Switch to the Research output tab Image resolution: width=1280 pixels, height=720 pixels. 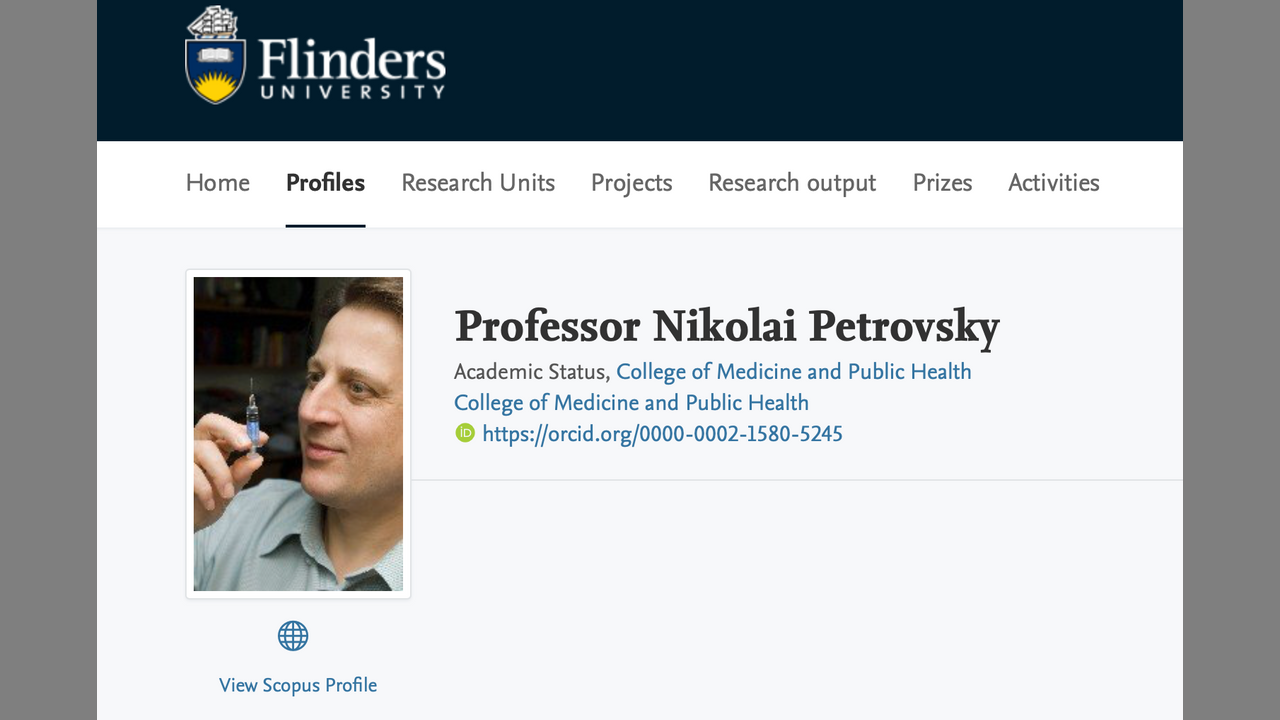click(x=792, y=183)
